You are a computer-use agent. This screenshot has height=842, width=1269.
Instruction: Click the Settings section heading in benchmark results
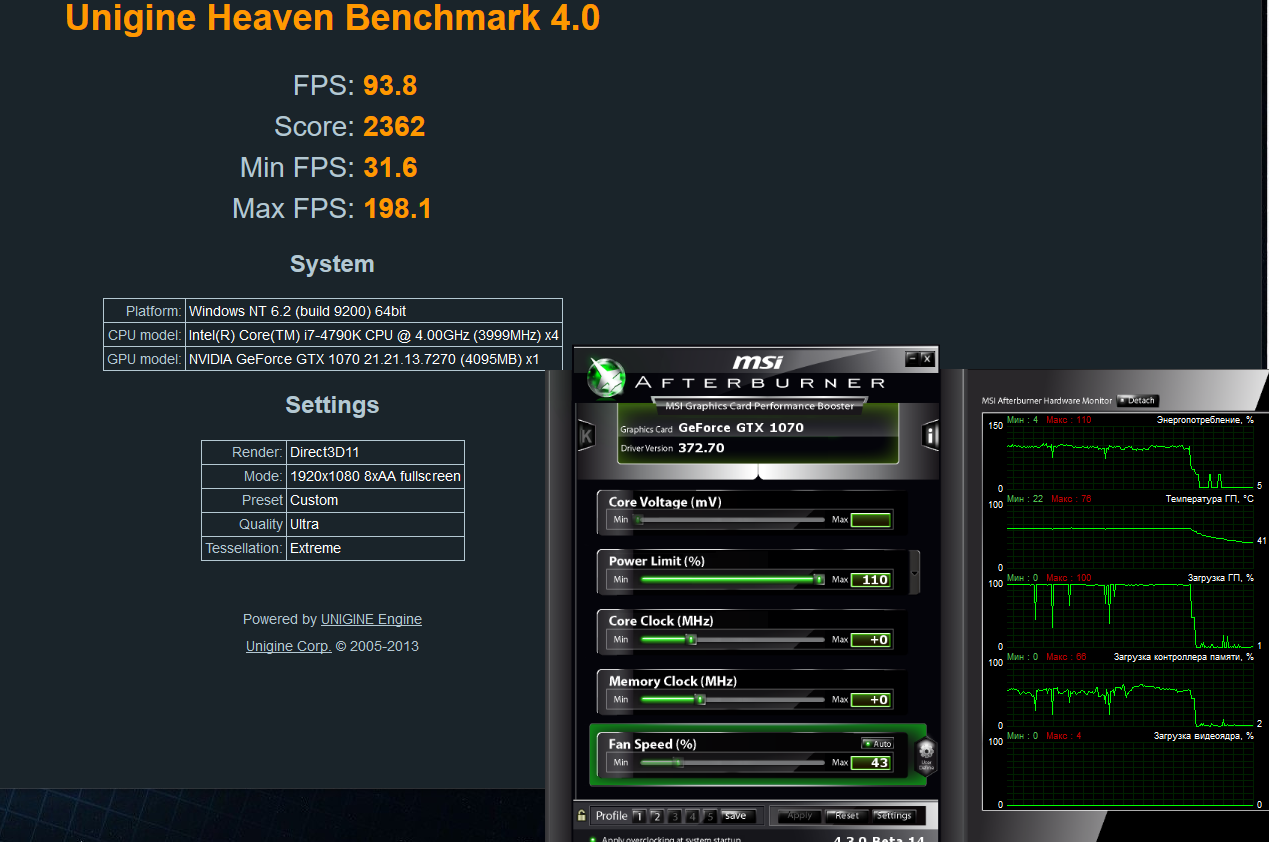coord(332,405)
